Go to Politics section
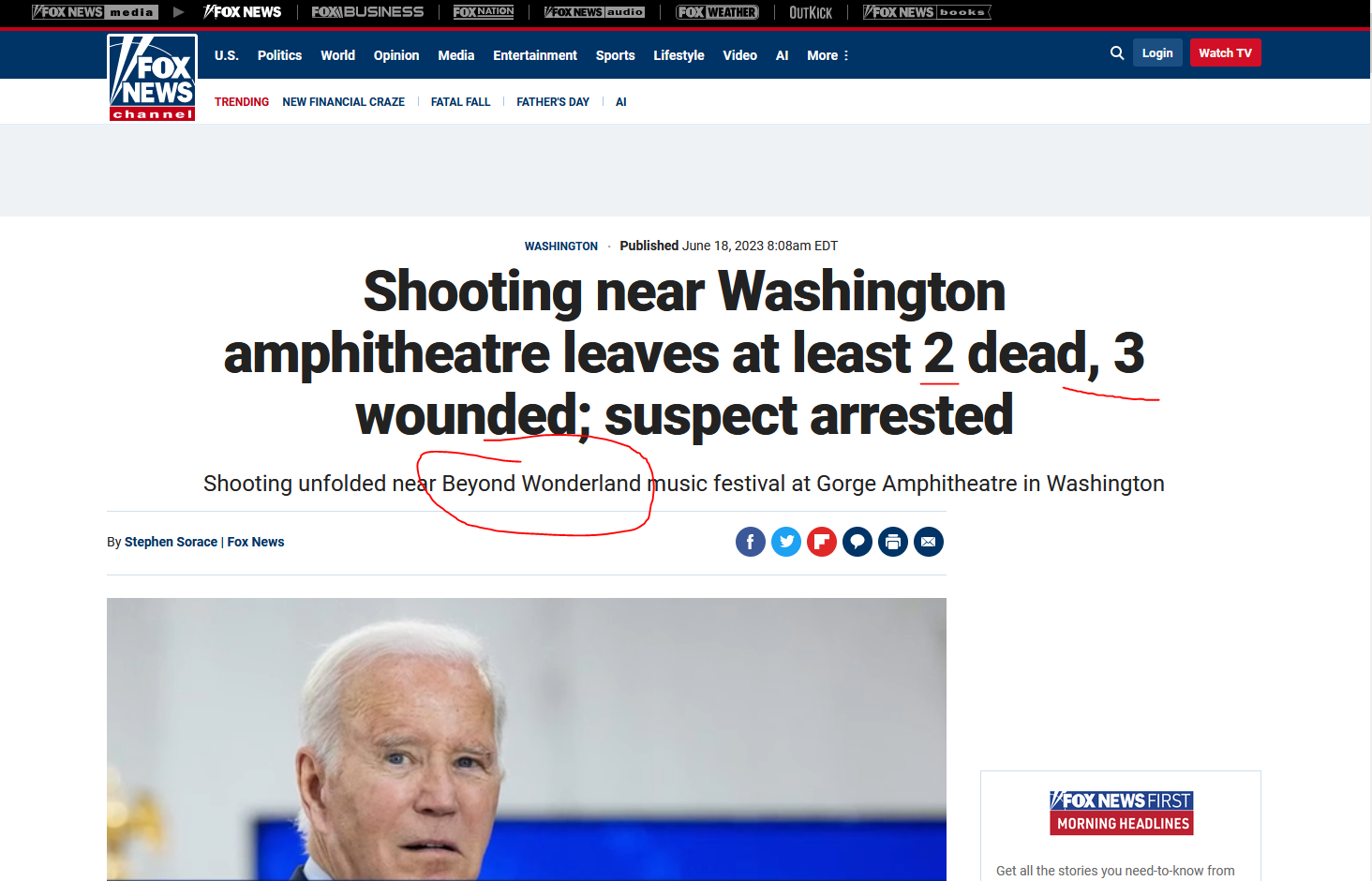Image resolution: width=1372 pixels, height=881 pixels. 279,55
